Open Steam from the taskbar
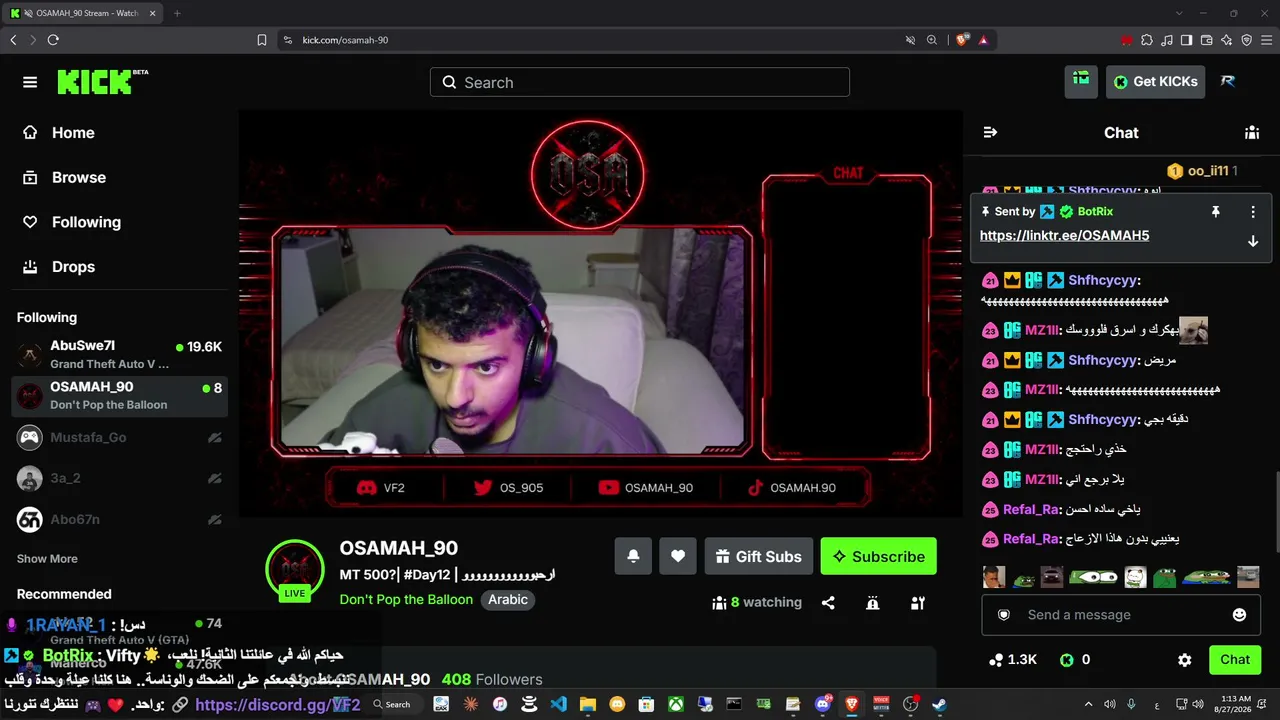The width and height of the screenshot is (1280, 720). [939, 704]
